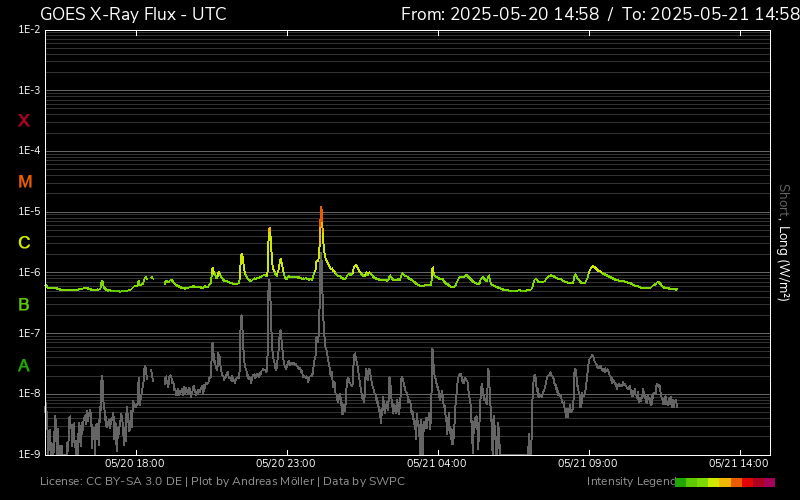Click the 'From: 2025-05-20 14:58' start date
Viewport: 800px width, 500px height.
500,14
